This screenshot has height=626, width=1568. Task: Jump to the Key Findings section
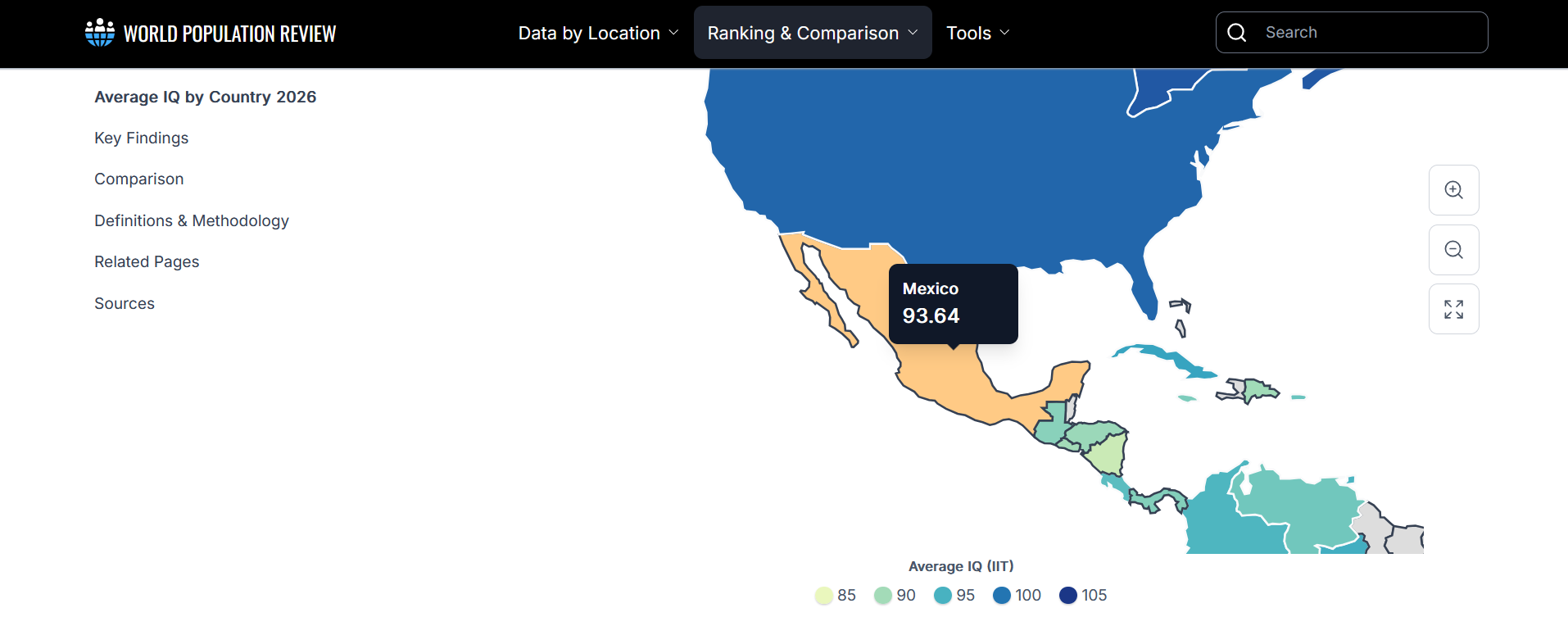[142, 138]
